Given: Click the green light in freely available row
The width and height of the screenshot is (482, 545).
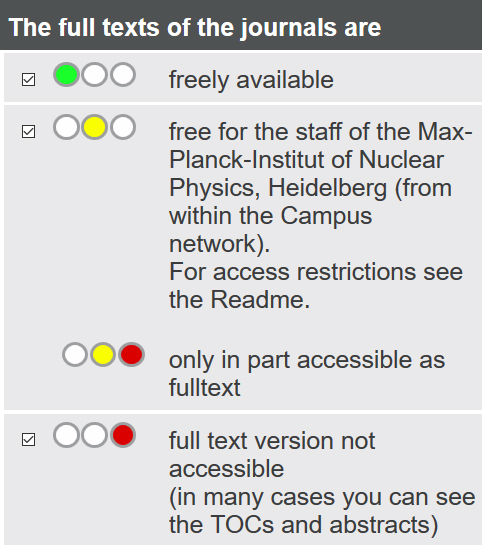Looking at the screenshot, I should coord(66,74).
